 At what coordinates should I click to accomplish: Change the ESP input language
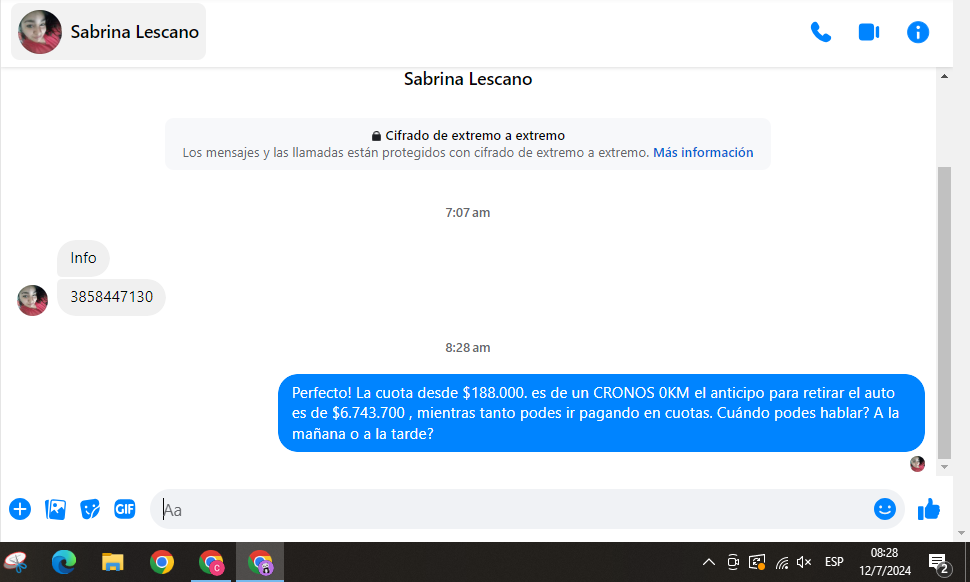click(834, 562)
